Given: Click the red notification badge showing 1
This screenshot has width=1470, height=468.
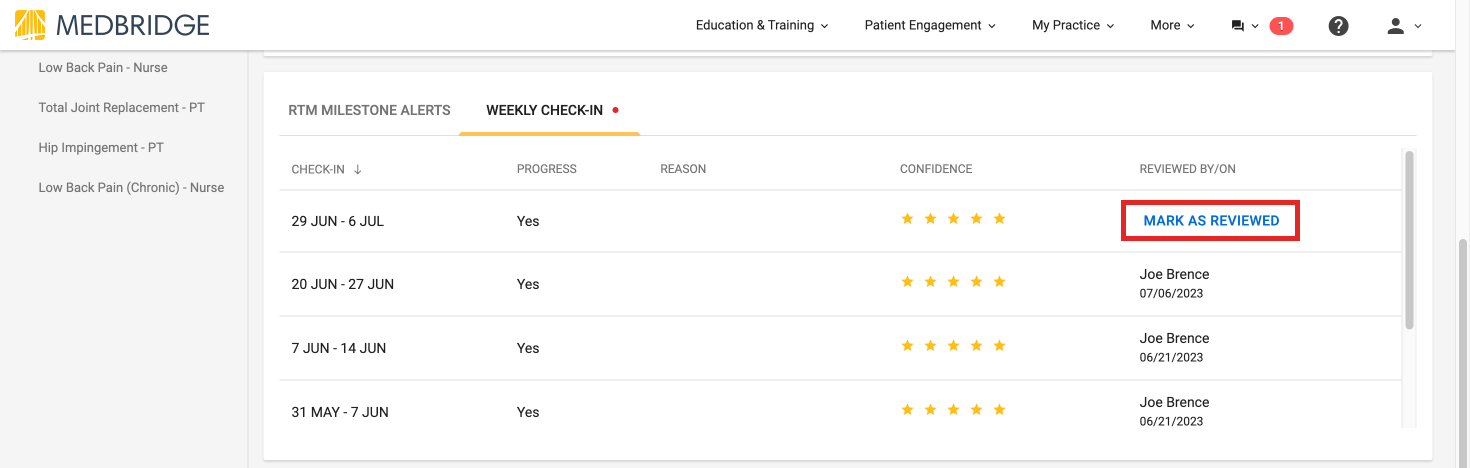Looking at the screenshot, I should [x=1281, y=26].
